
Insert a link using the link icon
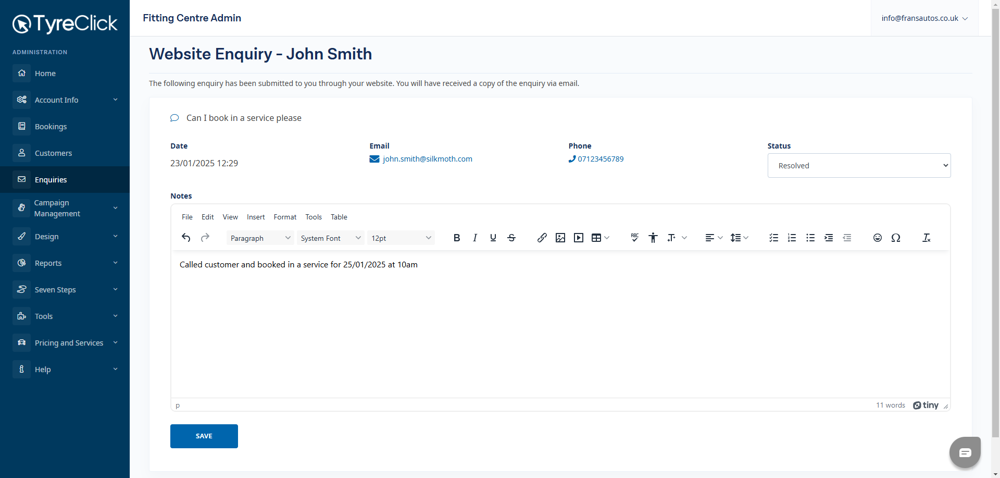click(x=542, y=238)
